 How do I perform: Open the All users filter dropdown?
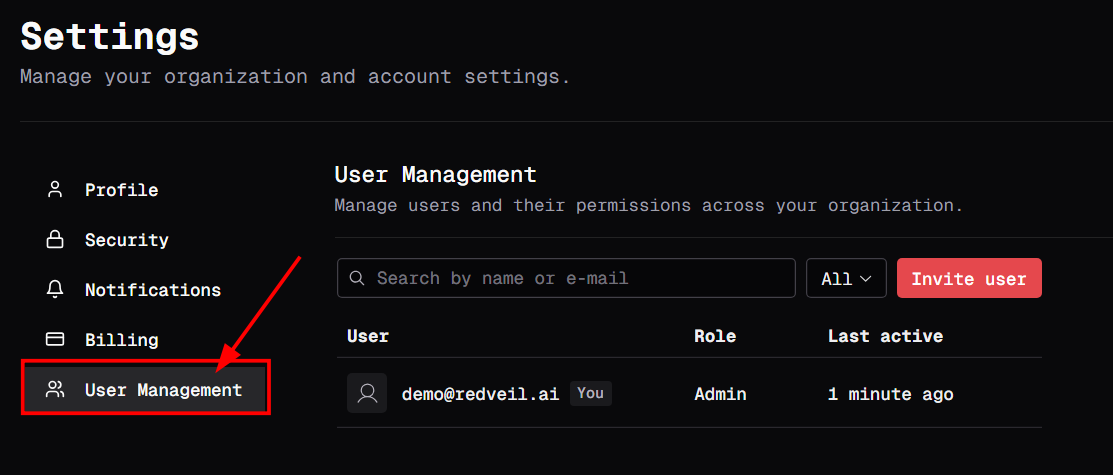[x=846, y=279]
